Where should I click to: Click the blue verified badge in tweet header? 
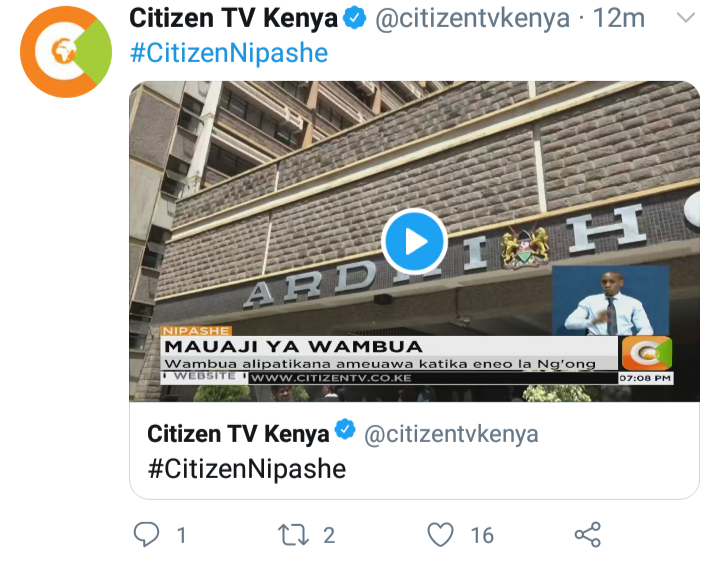click(354, 18)
